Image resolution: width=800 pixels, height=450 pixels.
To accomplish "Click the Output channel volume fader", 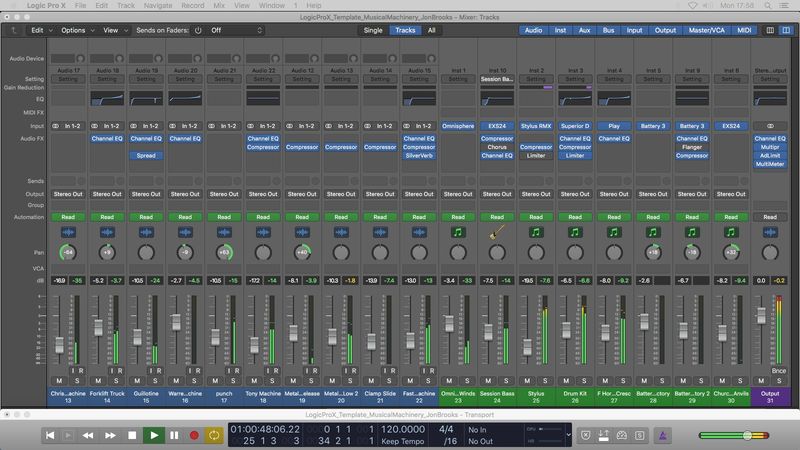I will [761, 315].
